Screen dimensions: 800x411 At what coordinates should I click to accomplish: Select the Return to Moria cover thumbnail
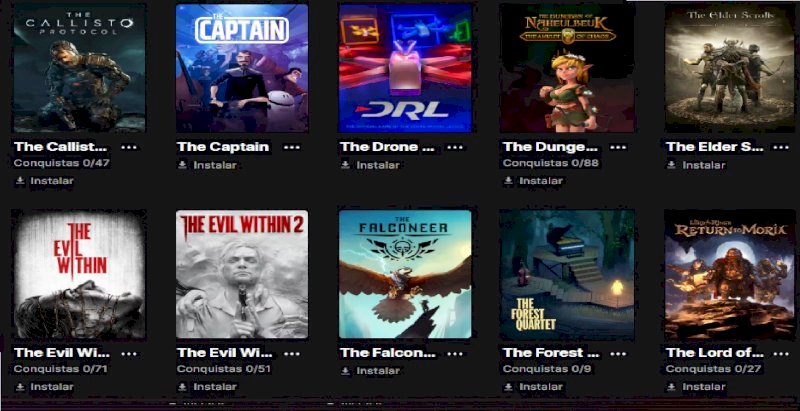coord(731,274)
